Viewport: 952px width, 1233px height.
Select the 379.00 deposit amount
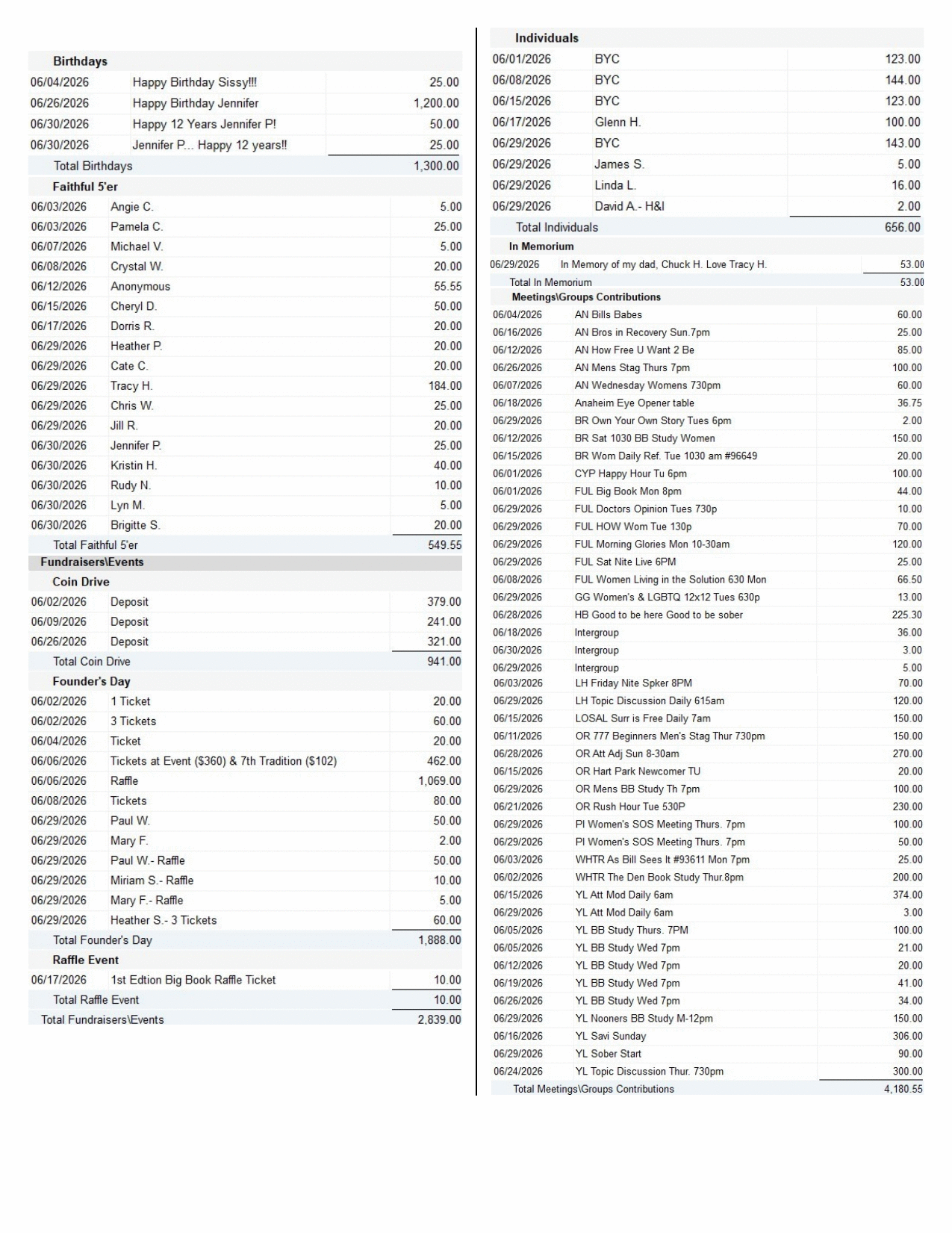pyautogui.click(x=444, y=602)
